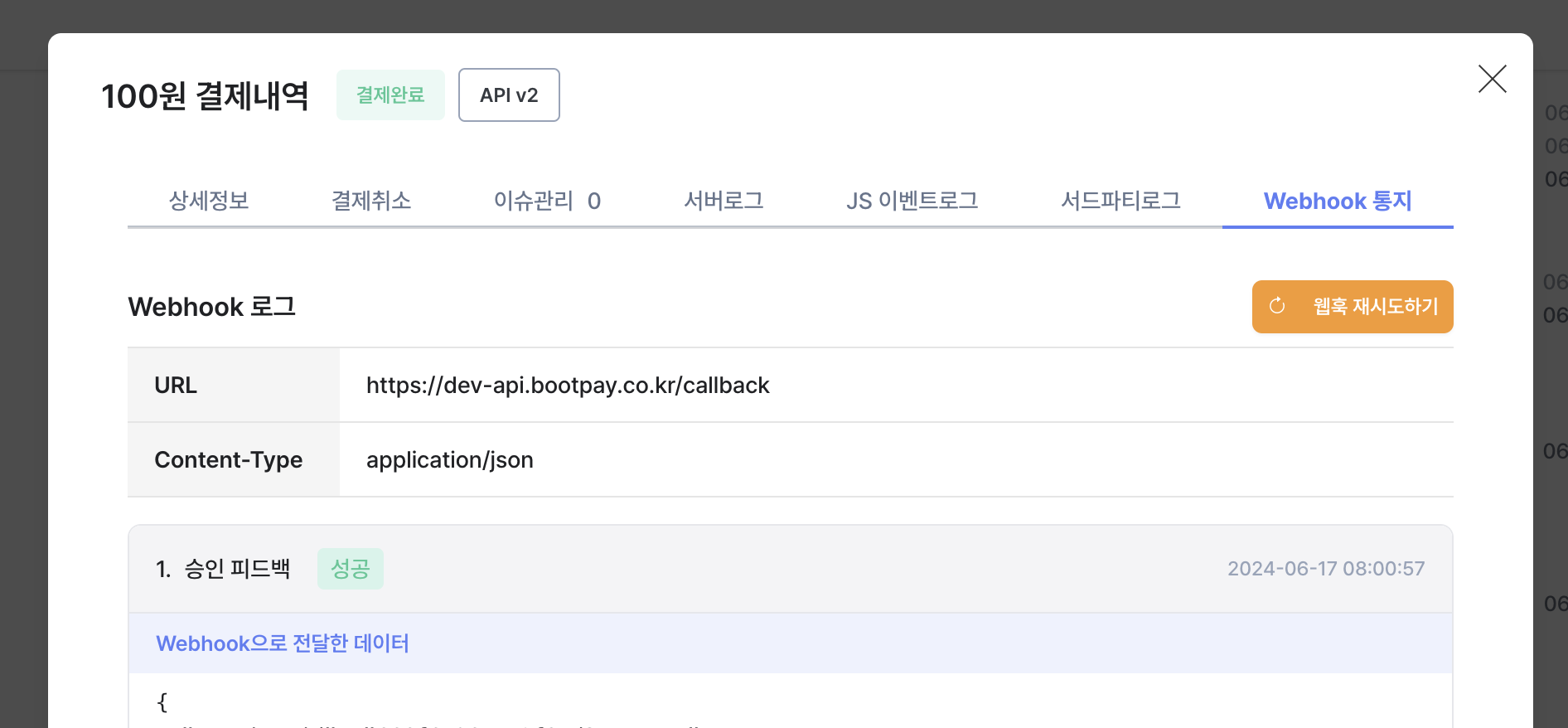Expand the 승인 피드백 log entry
This screenshot has width=1568, height=728.
[x=237, y=569]
